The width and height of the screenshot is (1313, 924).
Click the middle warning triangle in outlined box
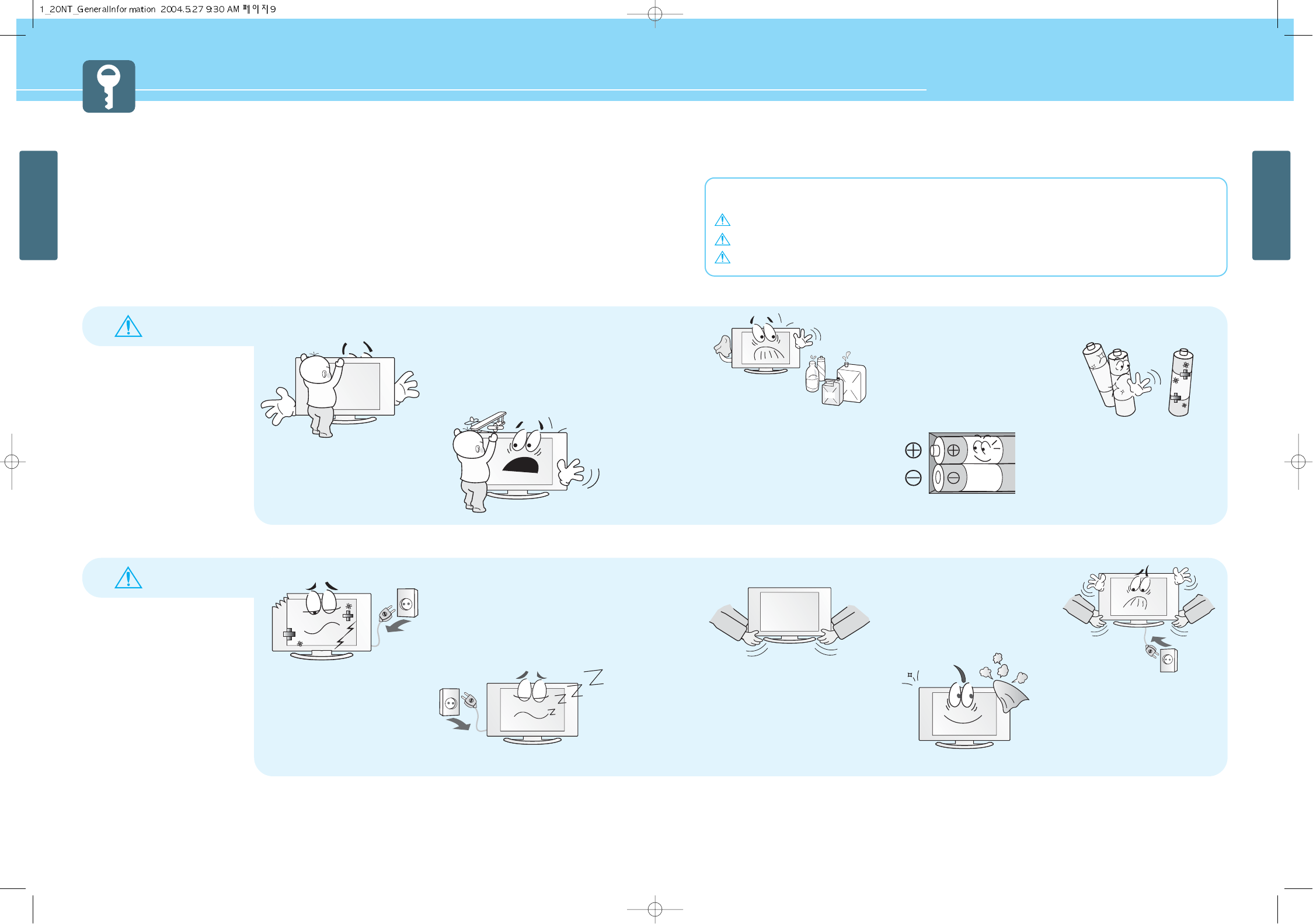coord(722,239)
